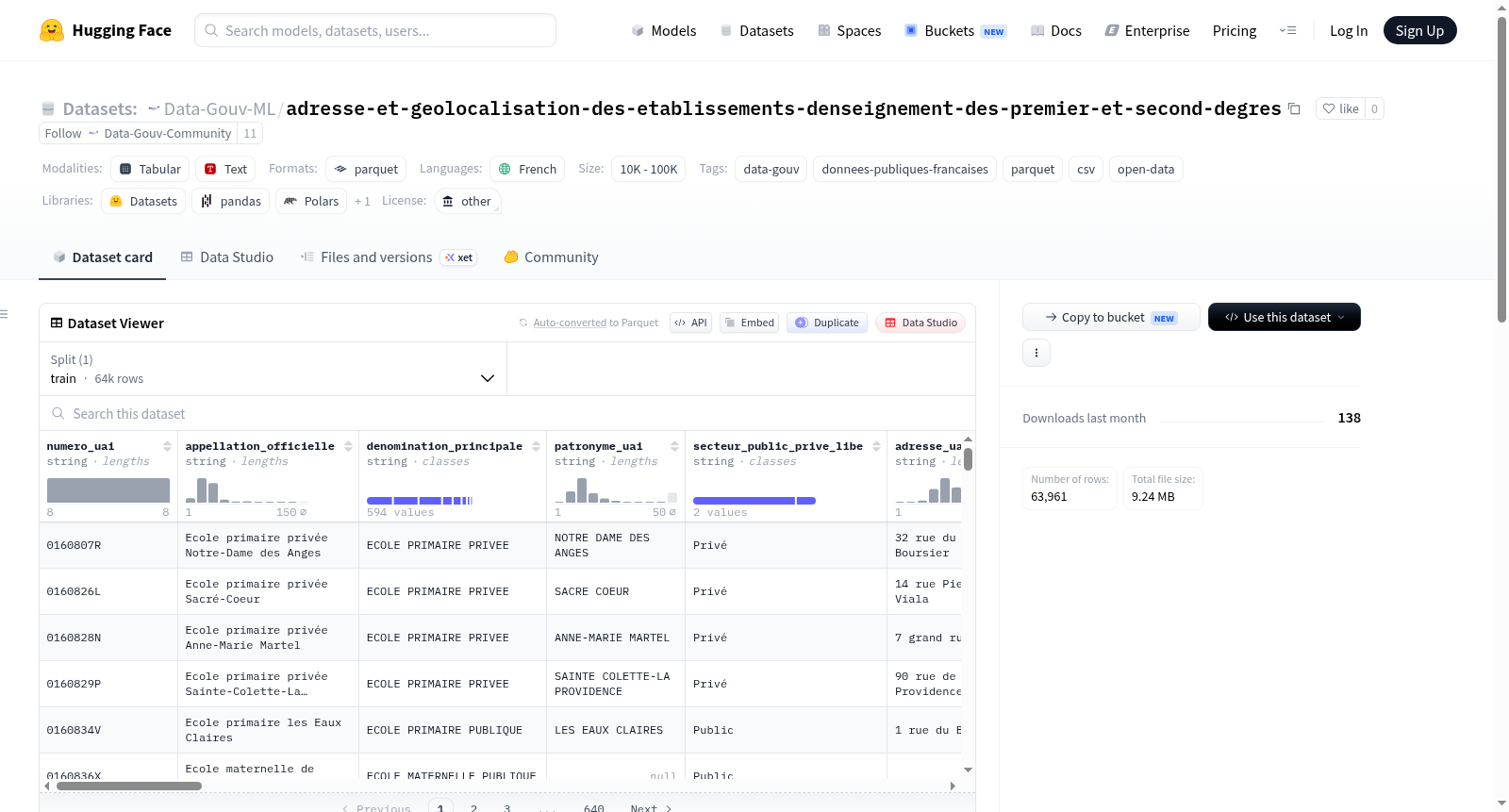Image resolution: width=1509 pixels, height=812 pixels.
Task: Click the page vertical scrollbar thumb
Action: pos(1501,170)
